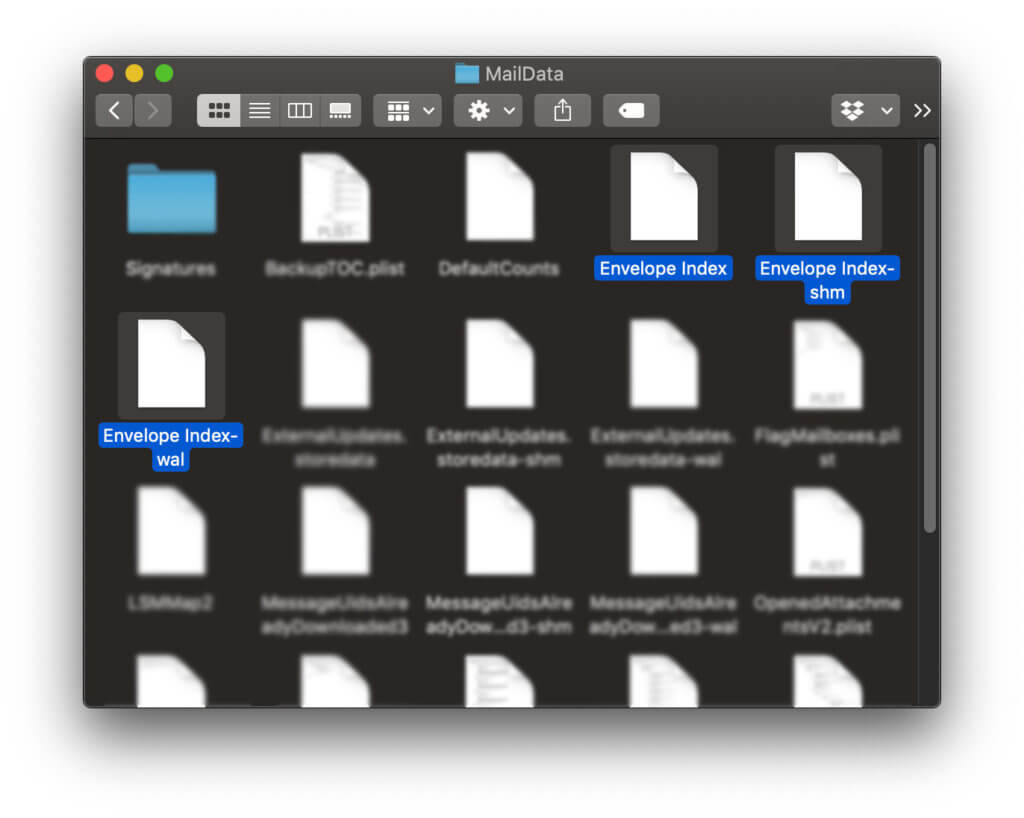Select the ExternalUpdates.storedata-shm file icon
Viewport: 1024px width, 818px height.
500,364
